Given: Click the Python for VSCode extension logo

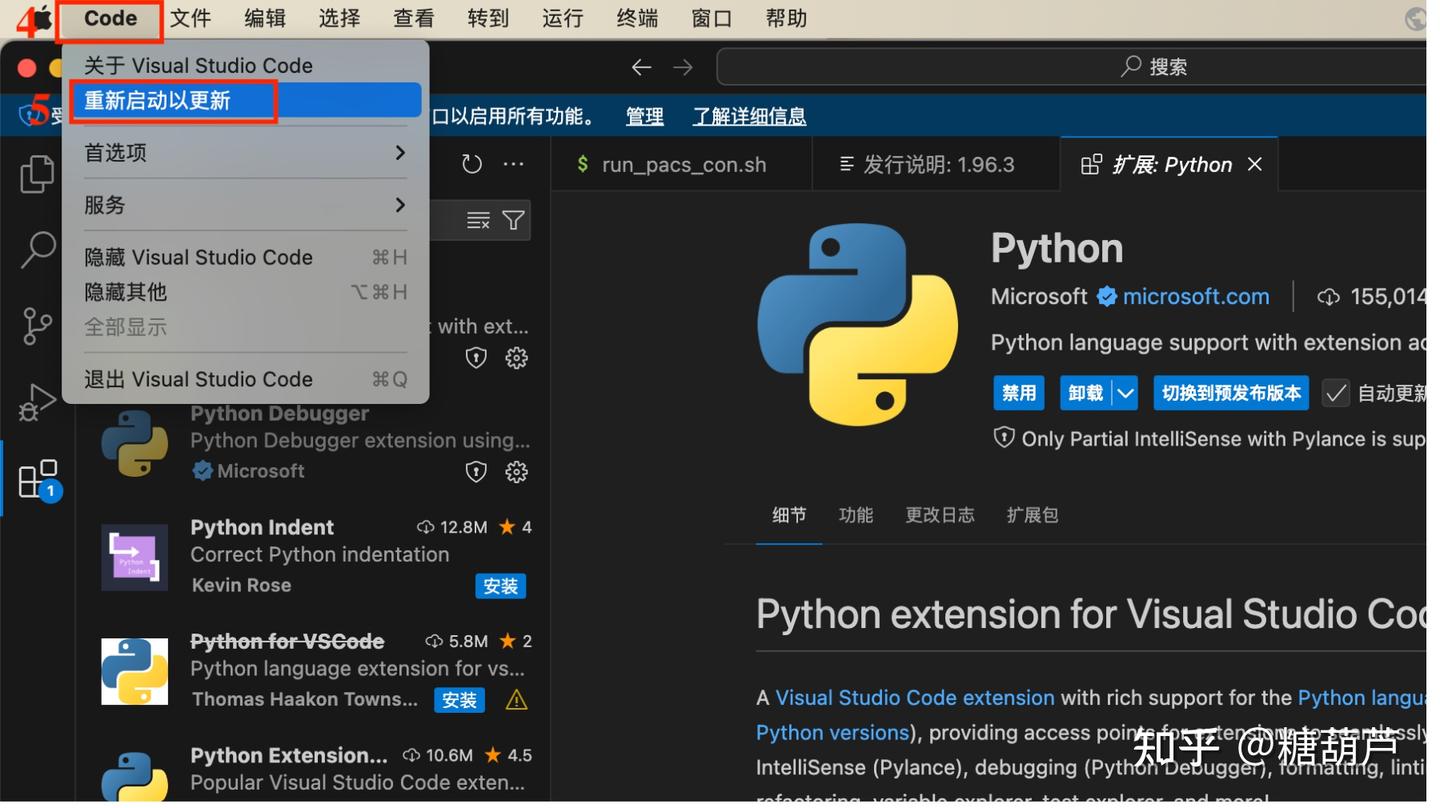Looking at the screenshot, I should point(134,671).
